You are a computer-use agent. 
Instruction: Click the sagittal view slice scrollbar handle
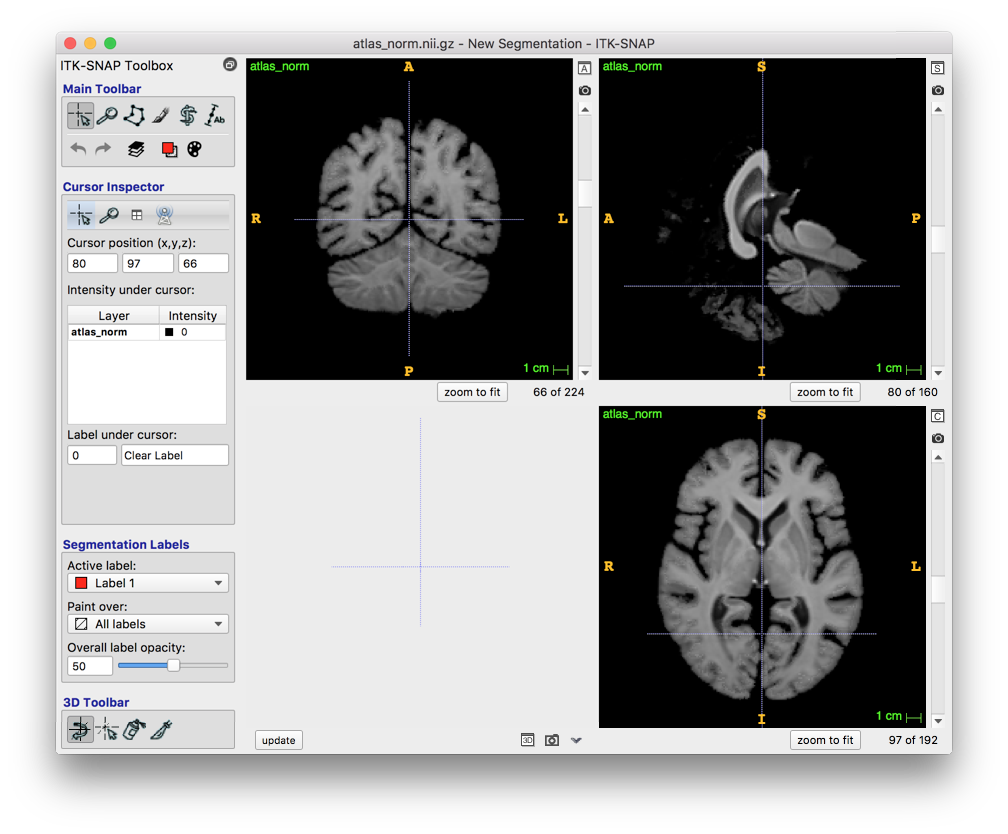coord(938,239)
